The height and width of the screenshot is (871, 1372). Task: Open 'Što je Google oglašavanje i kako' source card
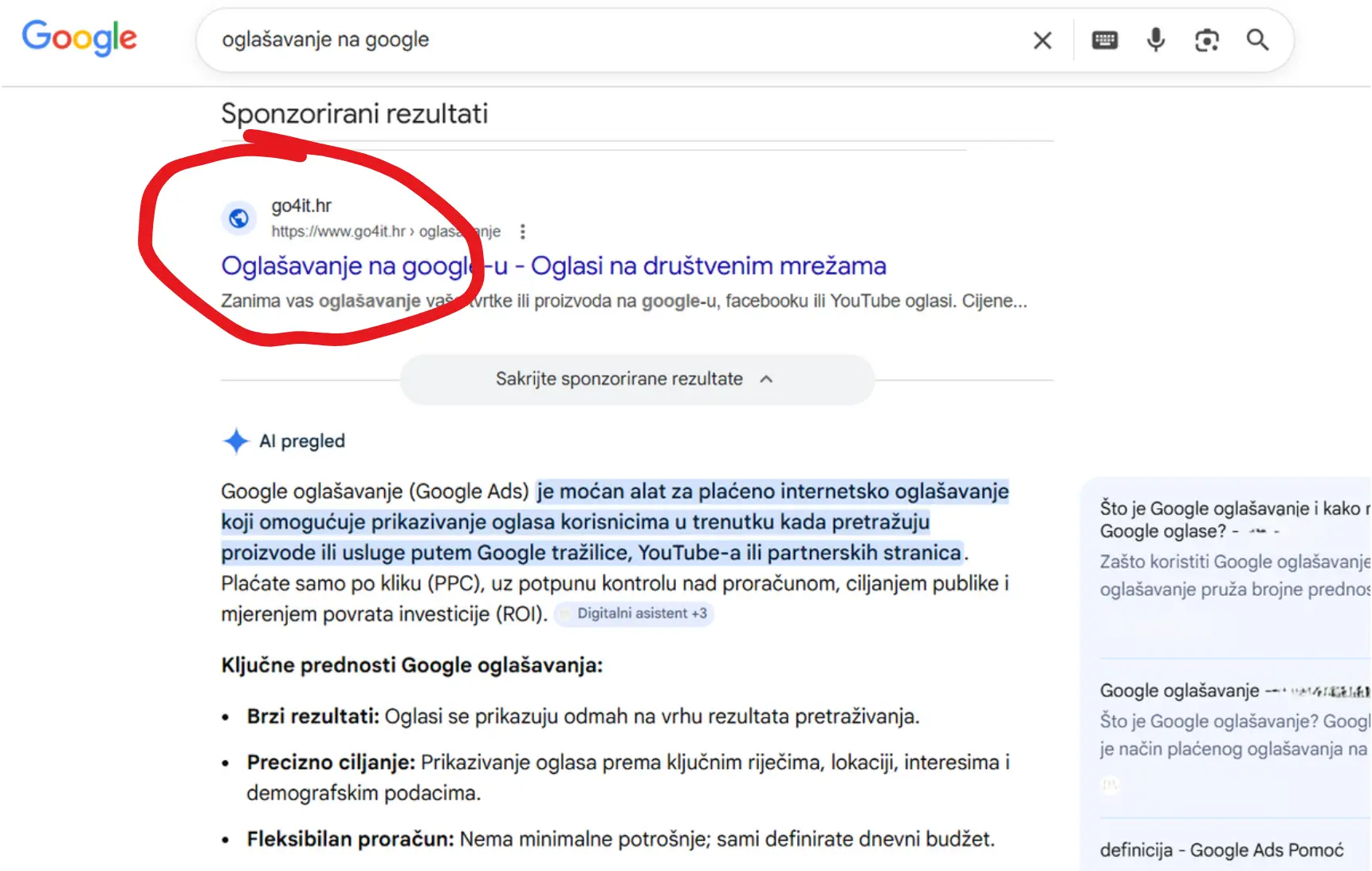[1235, 519]
